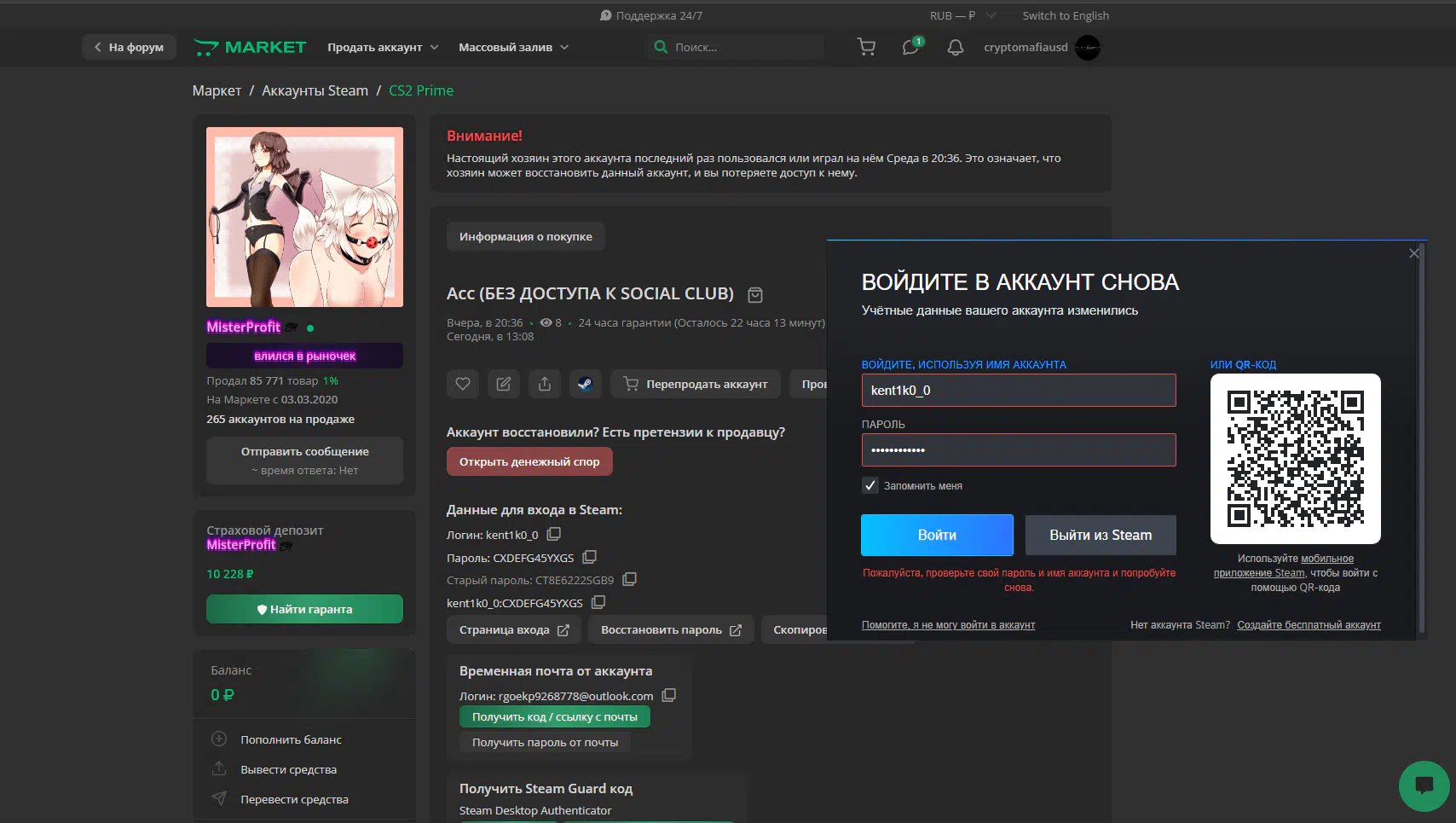The image size is (1456, 823).
Task: Open the Информация о покупке tab
Action: click(x=526, y=236)
